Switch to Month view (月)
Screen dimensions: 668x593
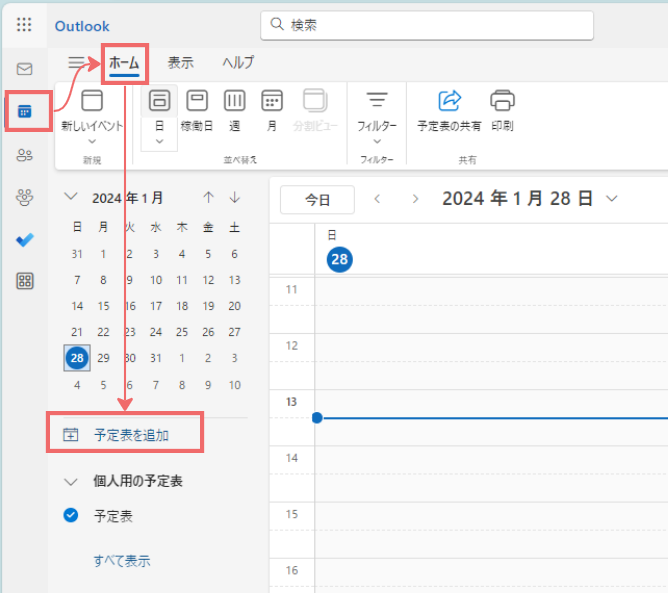[272, 109]
